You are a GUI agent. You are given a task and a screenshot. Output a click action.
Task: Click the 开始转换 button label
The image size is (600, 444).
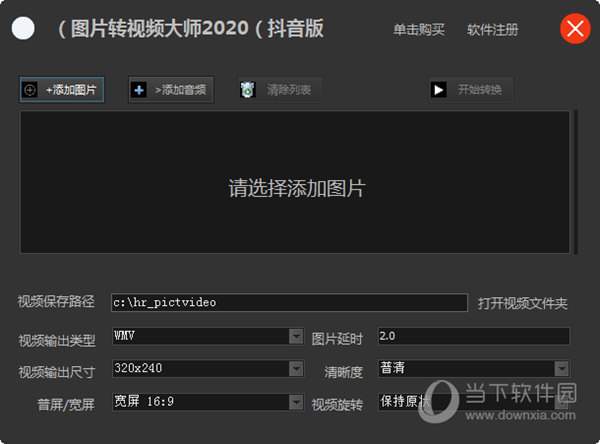(x=480, y=90)
